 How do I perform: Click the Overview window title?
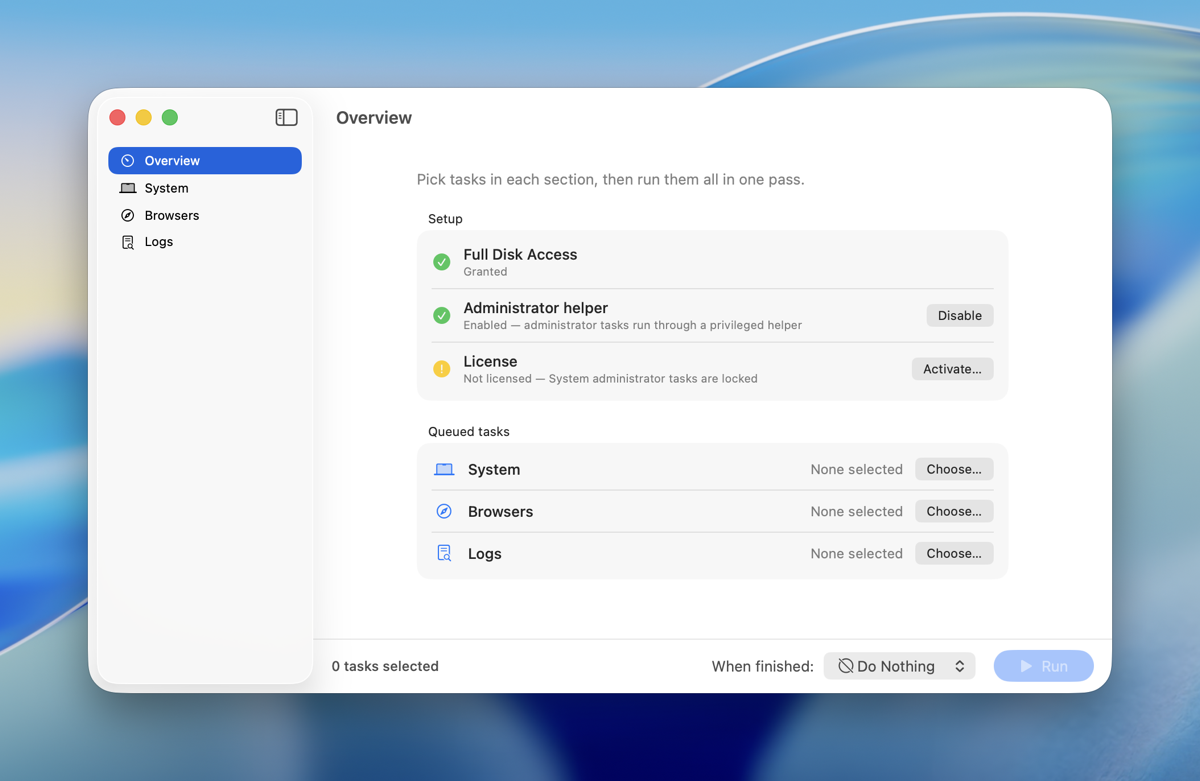(x=374, y=118)
